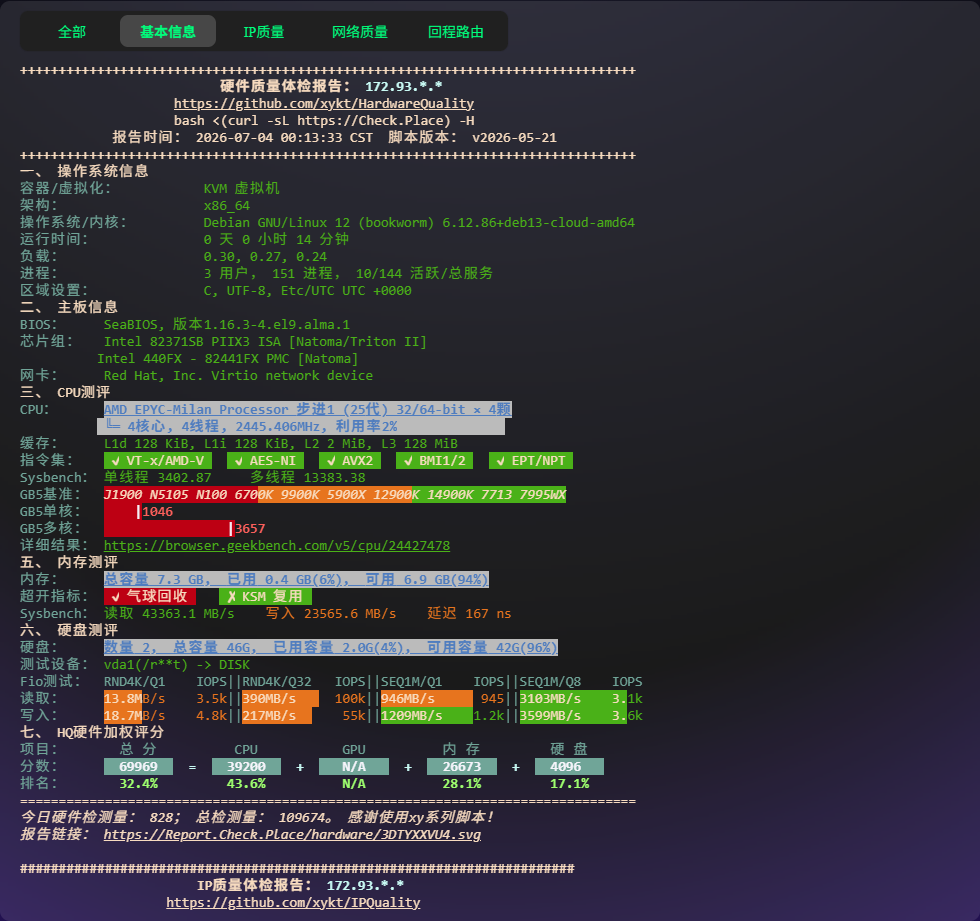The image size is (980, 921).
Task: Click the 4核心, 4线程 CPU detail line
Action: [x=301, y=426]
